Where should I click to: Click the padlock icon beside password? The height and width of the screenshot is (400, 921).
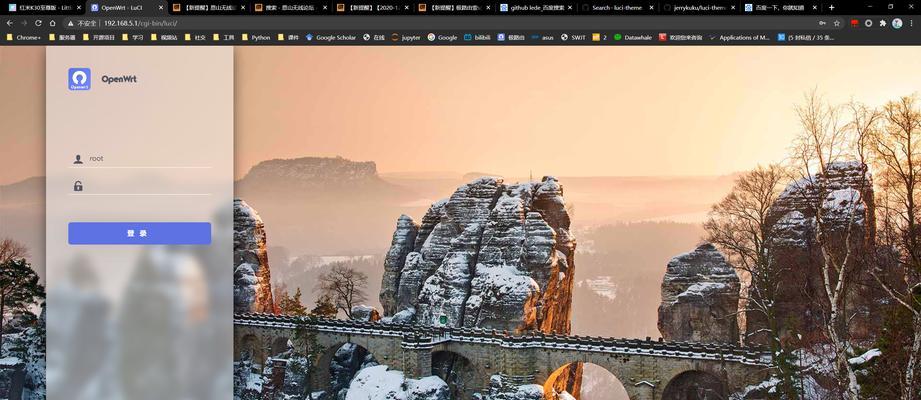click(x=78, y=186)
